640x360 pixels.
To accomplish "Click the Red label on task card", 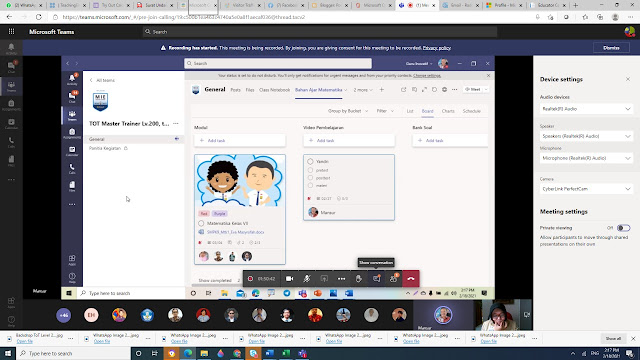I will click(204, 213).
